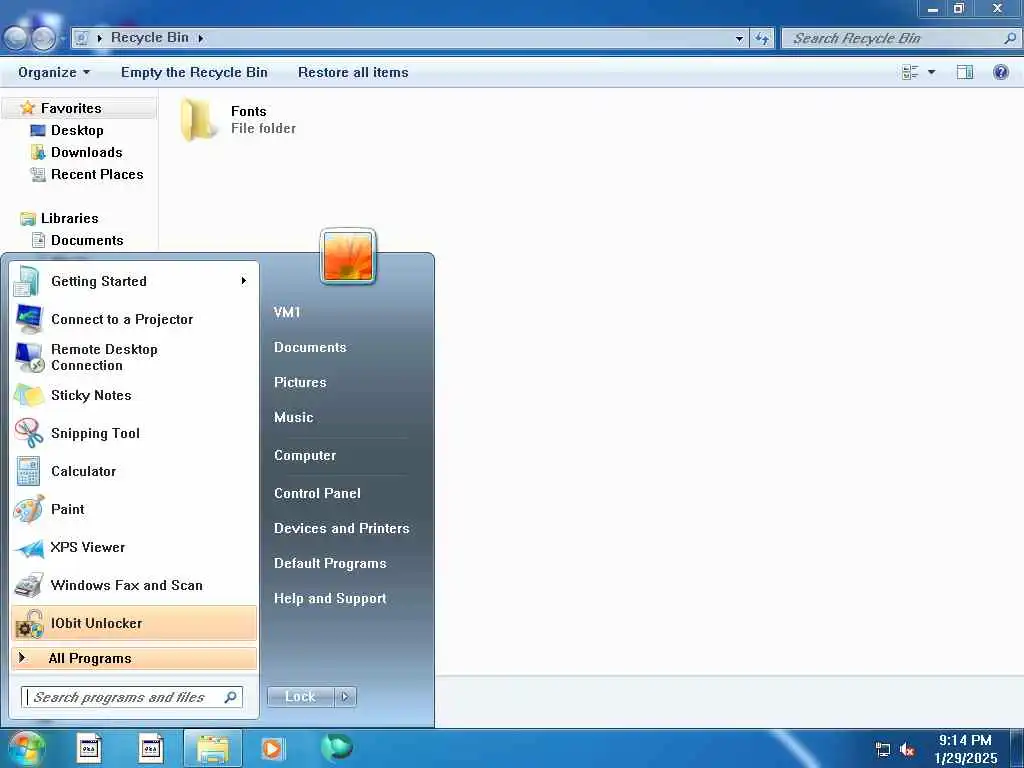Screen dimensions: 1024x768
Task: Click the Windows Start orb
Action: [x=26, y=748]
